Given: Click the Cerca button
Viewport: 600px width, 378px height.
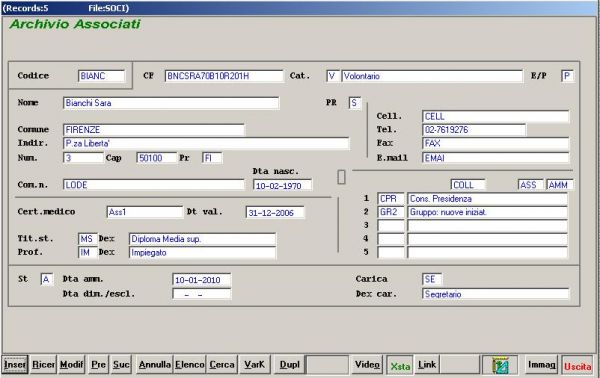Looking at the screenshot, I should point(222,365).
